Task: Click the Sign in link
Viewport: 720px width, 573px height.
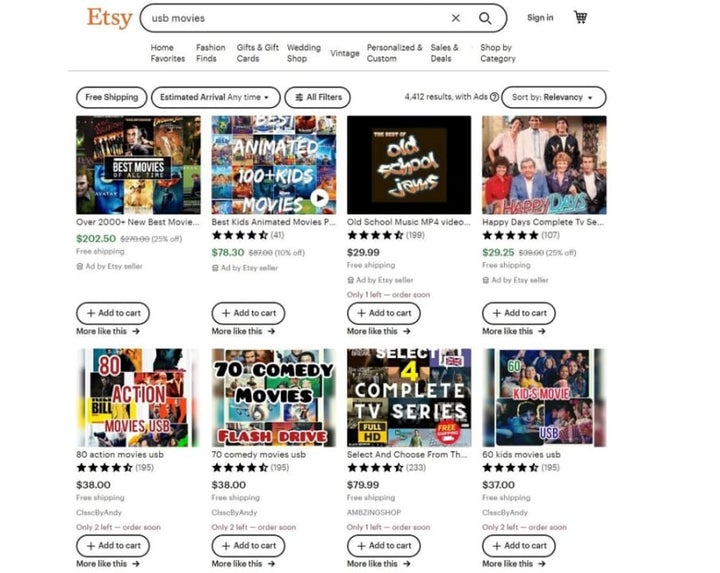Action: pos(540,18)
